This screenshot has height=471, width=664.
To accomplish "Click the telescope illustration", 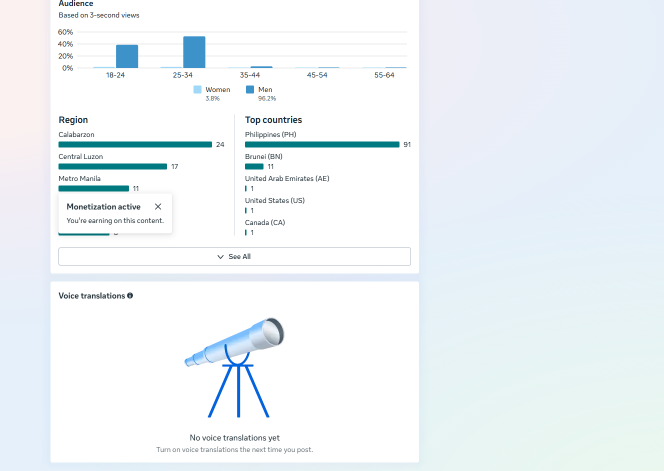I will (234, 368).
